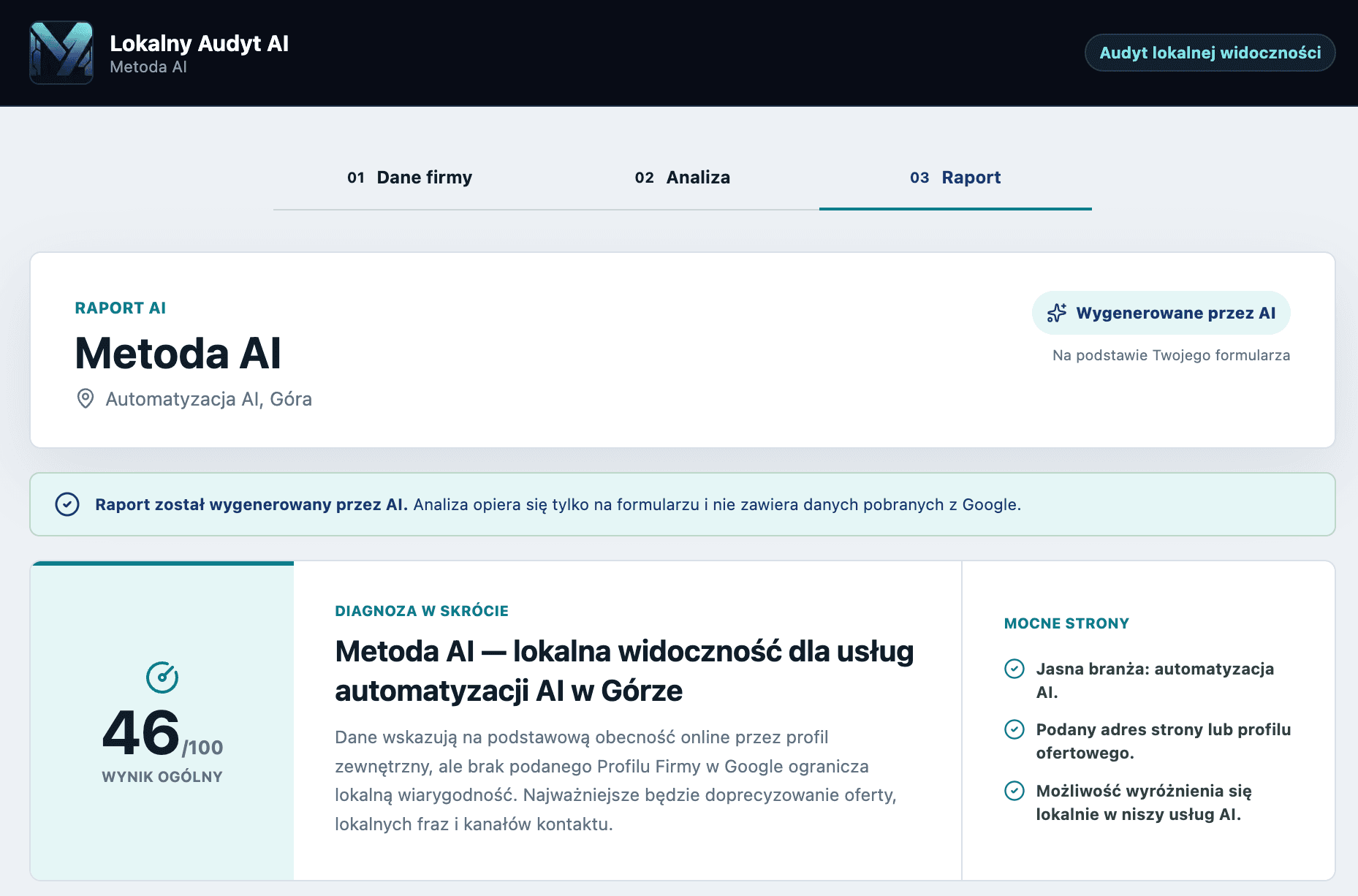The image size is (1358, 896).
Task: Click the Podany adres strony lub profilu item
Action: click(x=1164, y=741)
